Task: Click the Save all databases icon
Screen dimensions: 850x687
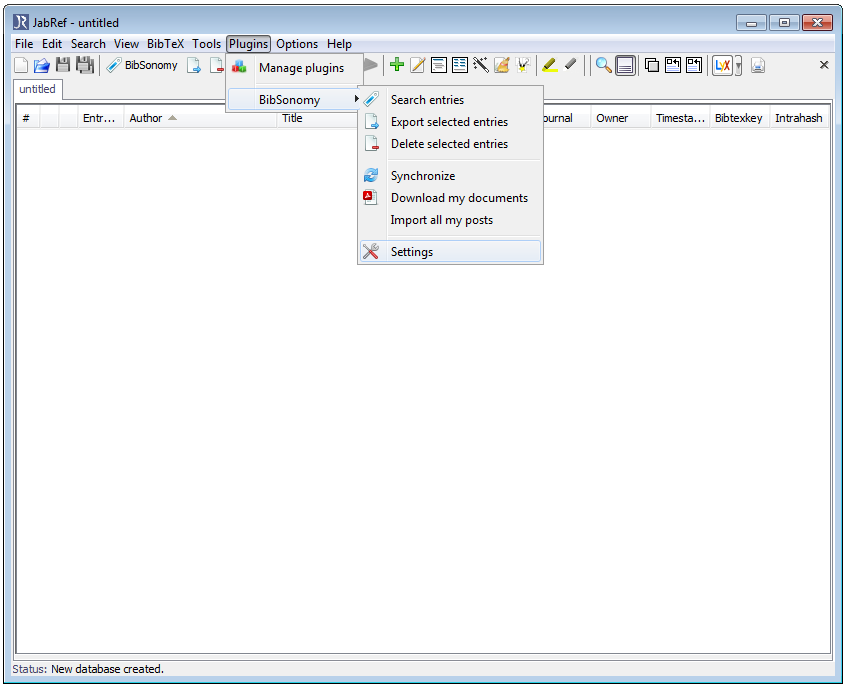Action: tap(85, 65)
